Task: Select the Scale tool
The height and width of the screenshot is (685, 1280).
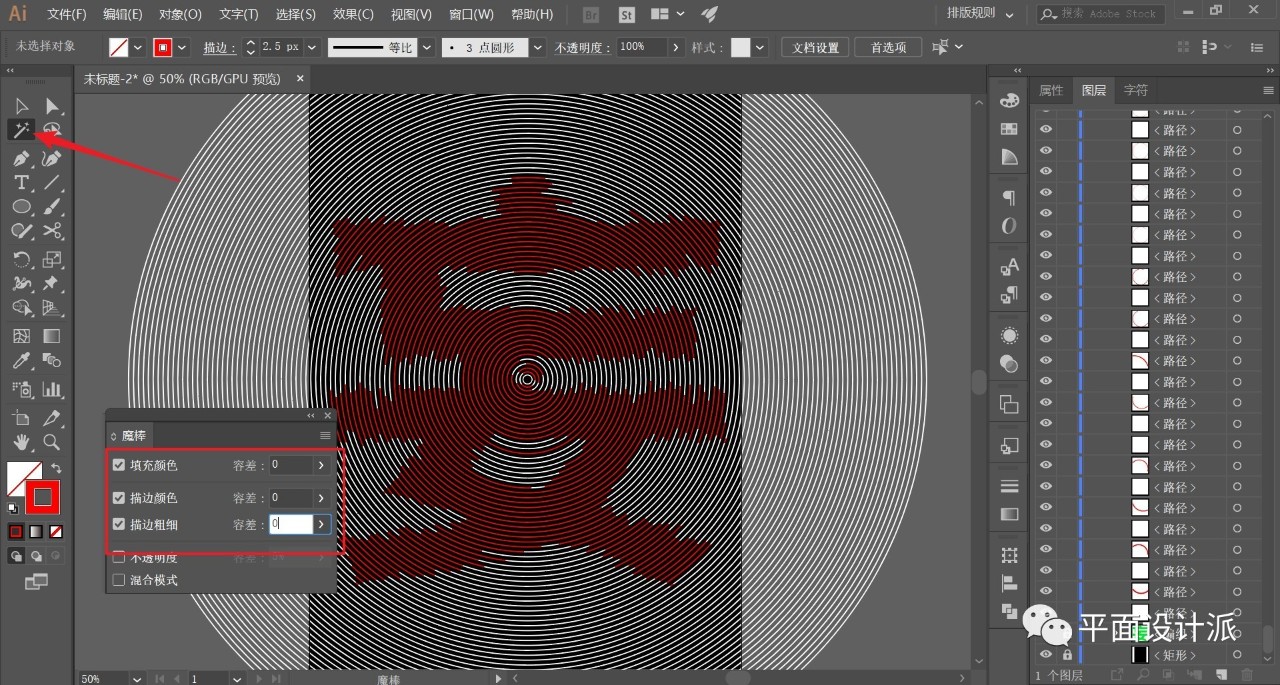Action: click(x=52, y=259)
